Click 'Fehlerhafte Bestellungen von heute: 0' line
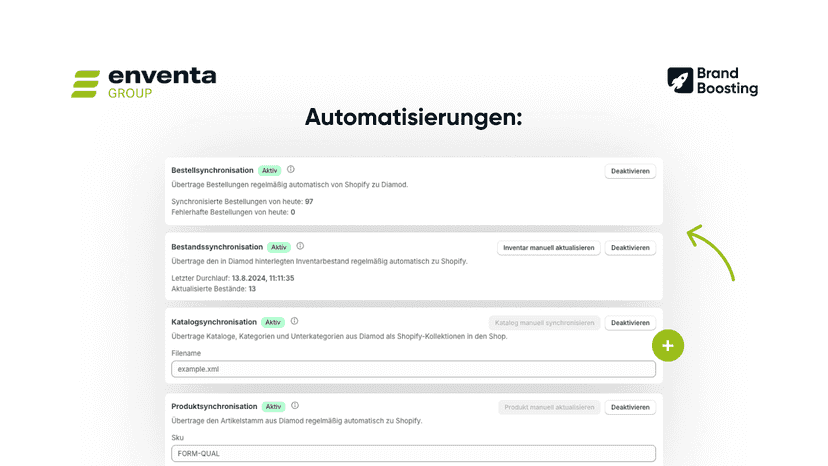 click(x=233, y=212)
